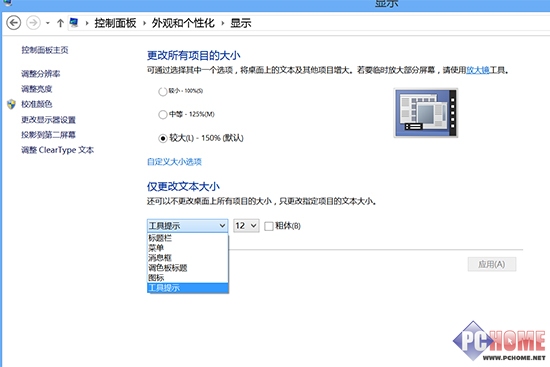Screen dimensions: 550x367
Task: Choose 调色板标题 from the dropdown list
Action: tap(188, 268)
